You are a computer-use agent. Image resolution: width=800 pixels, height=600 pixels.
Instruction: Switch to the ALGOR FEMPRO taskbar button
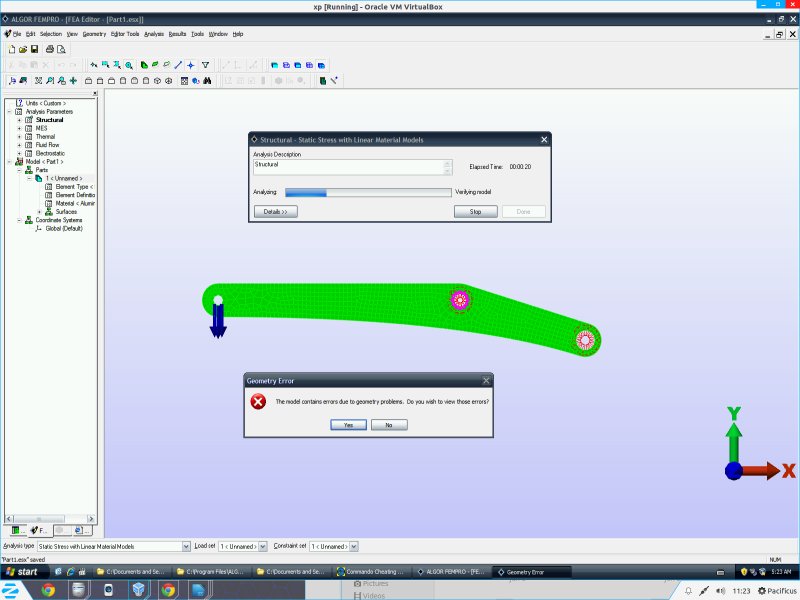[x=452, y=572]
